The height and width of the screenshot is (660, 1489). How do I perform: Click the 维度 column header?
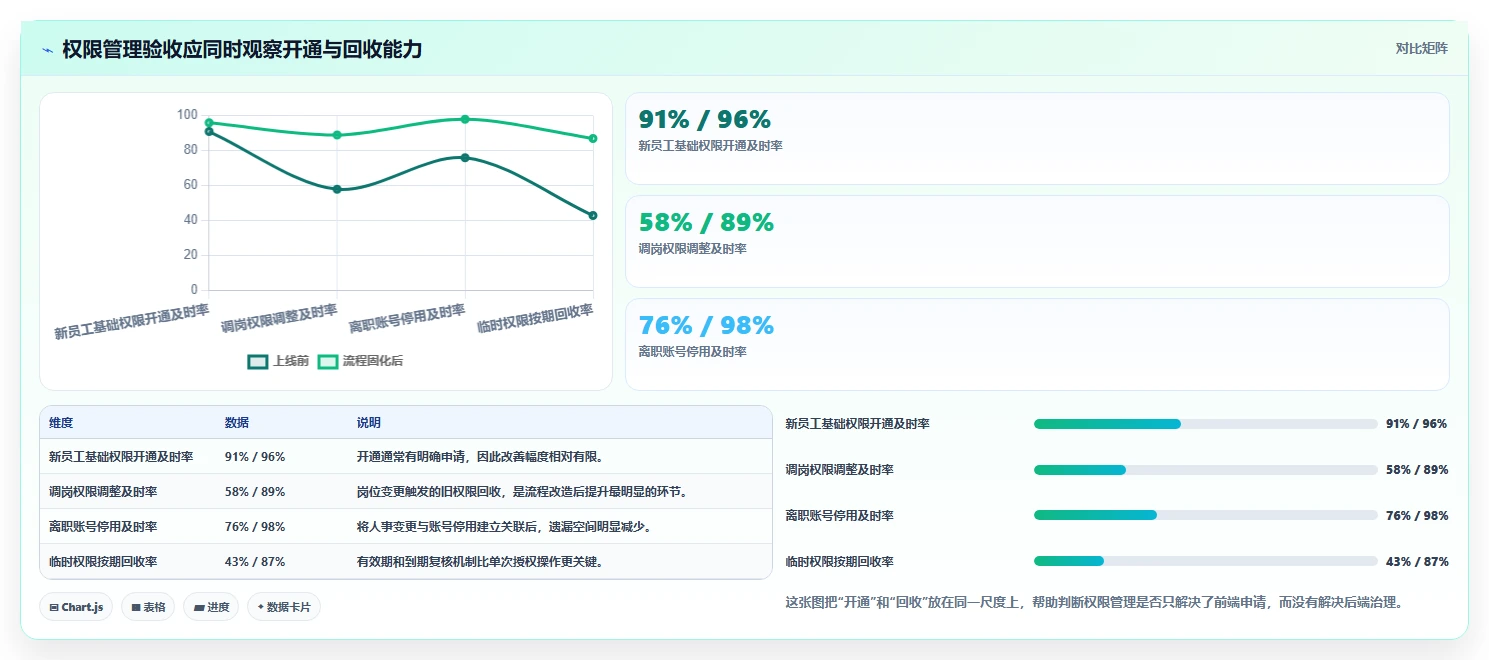(61, 423)
